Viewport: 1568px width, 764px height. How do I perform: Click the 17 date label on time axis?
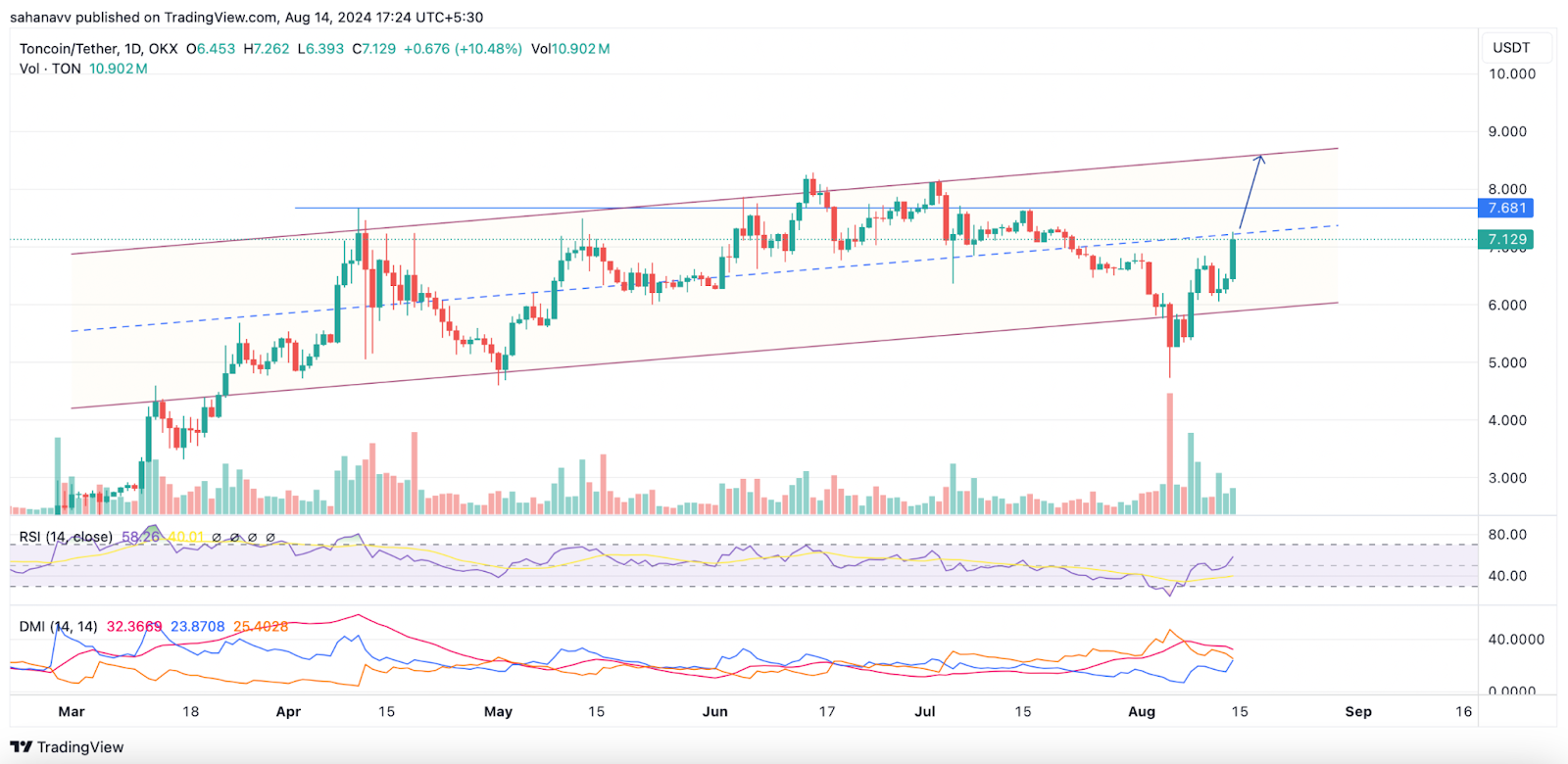(827, 711)
